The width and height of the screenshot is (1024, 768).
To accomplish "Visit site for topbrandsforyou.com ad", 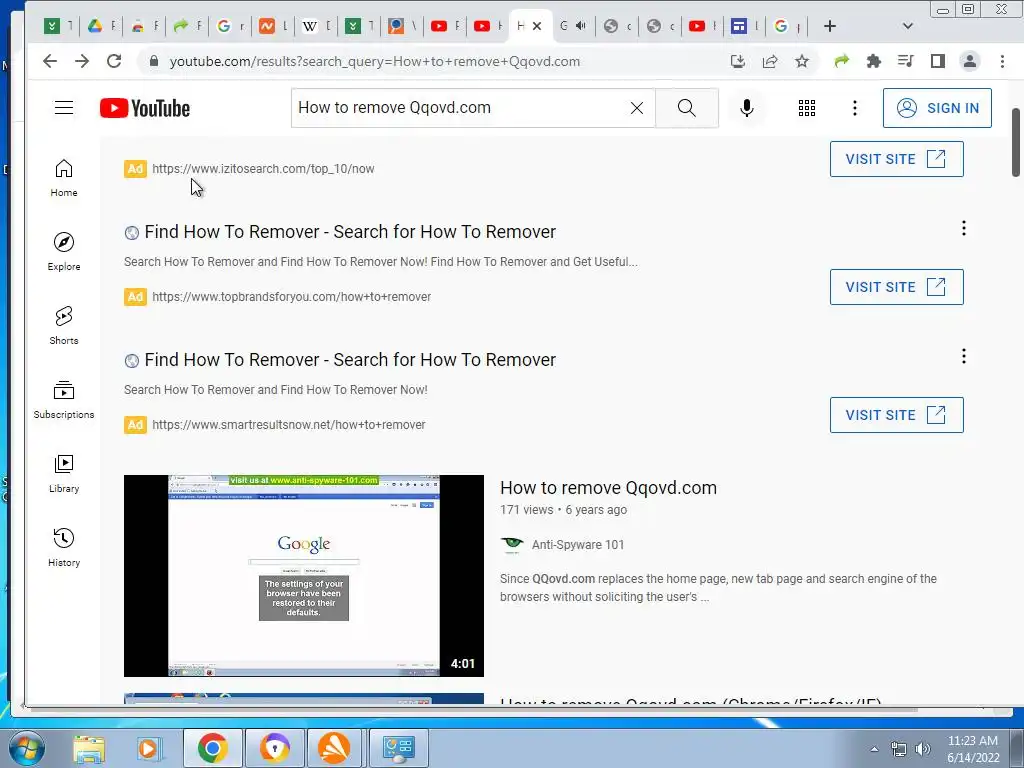I will click(896, 287).
